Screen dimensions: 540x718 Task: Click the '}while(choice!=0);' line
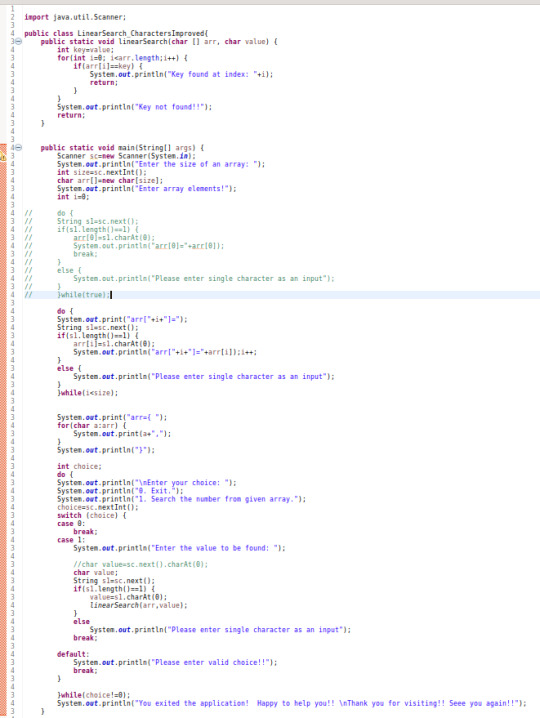coord(93,695)
